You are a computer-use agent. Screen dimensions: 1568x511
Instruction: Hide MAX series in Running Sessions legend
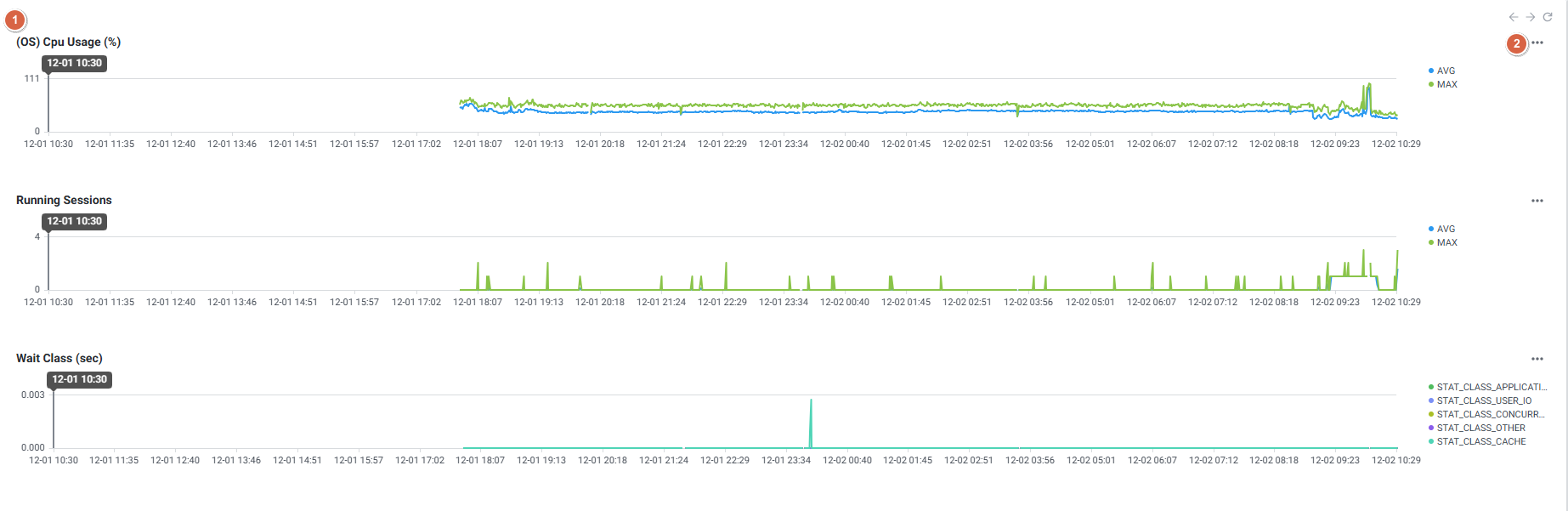coord(1446,243)
